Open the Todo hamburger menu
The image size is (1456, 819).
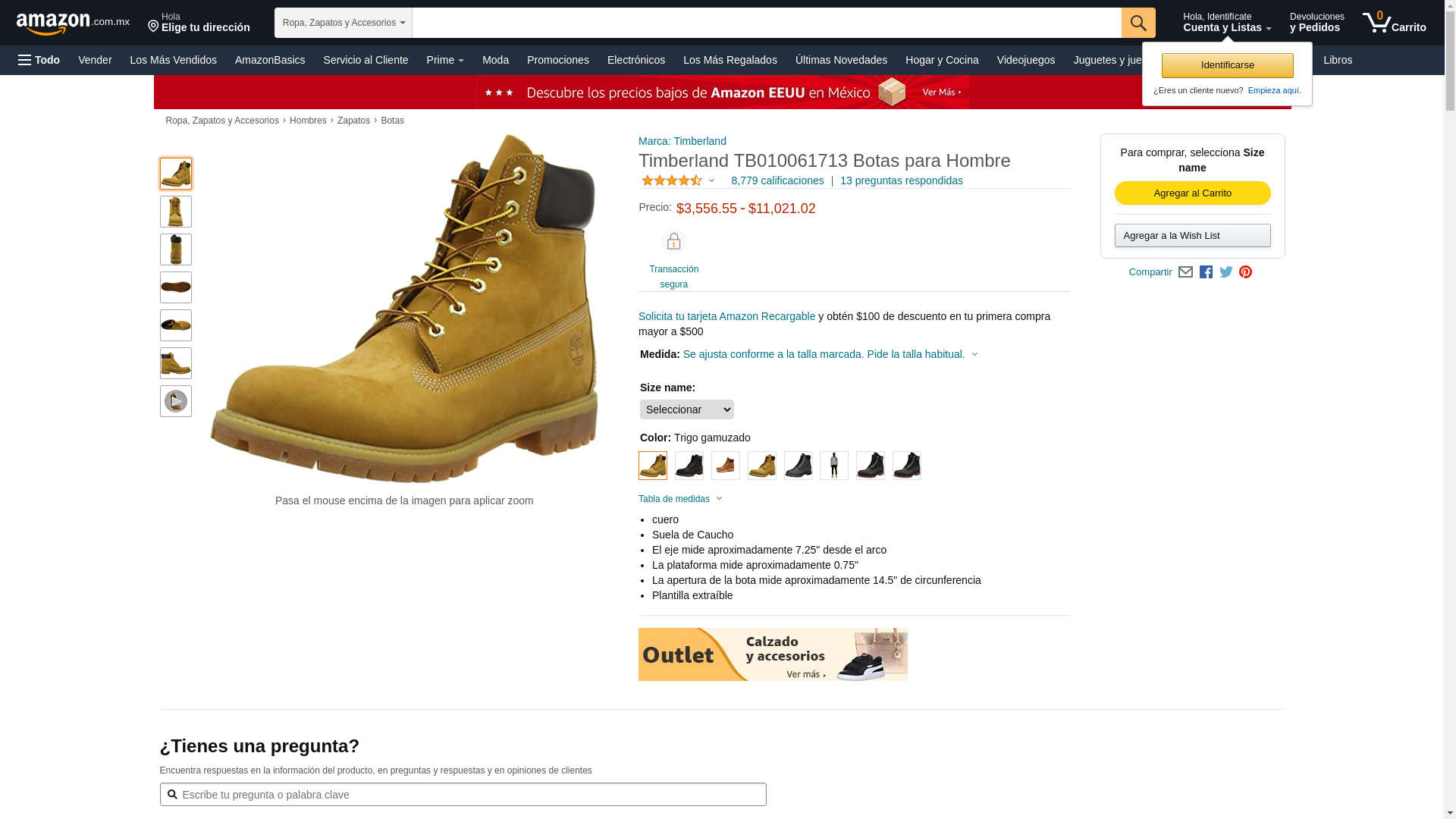point(39,60)
